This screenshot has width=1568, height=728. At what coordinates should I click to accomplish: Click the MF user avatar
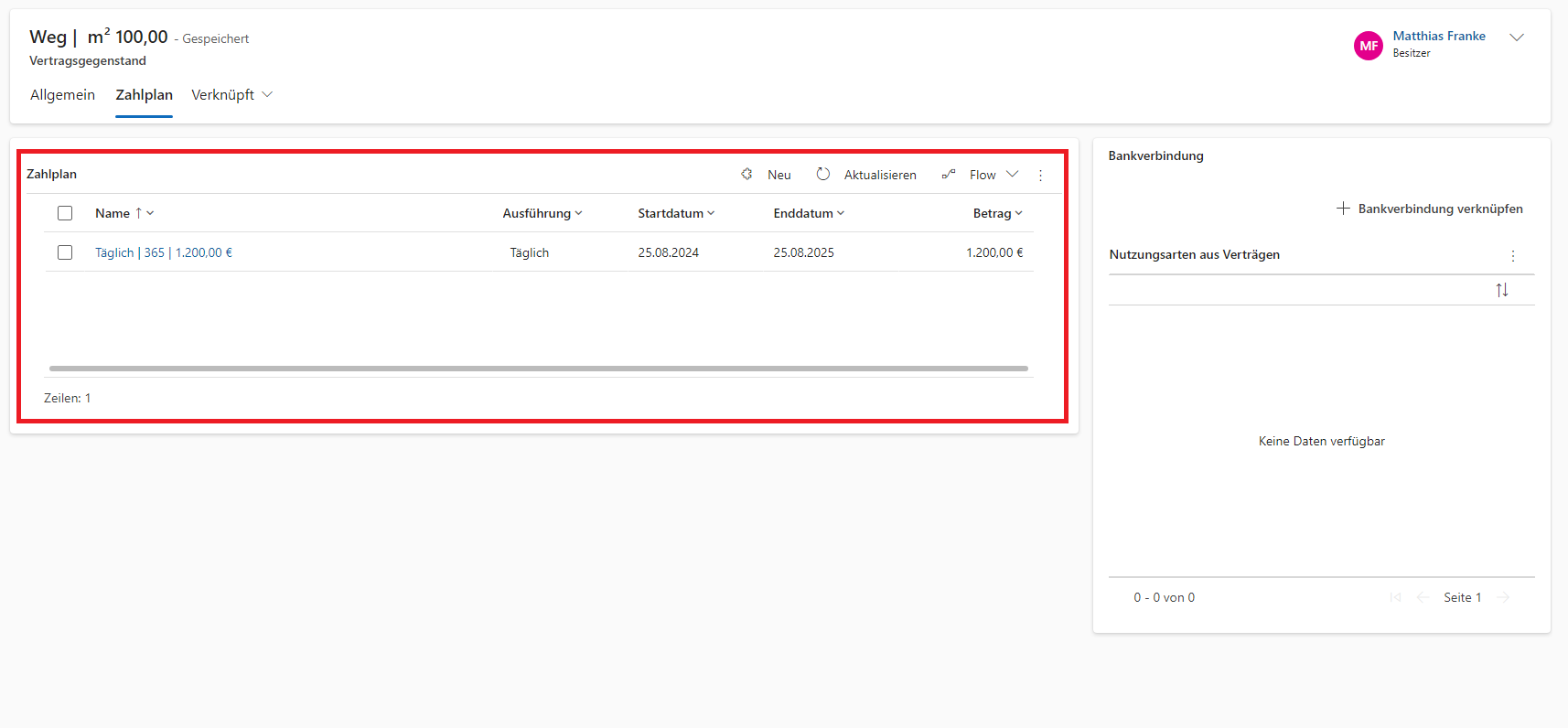click(x=1368, y=45)
